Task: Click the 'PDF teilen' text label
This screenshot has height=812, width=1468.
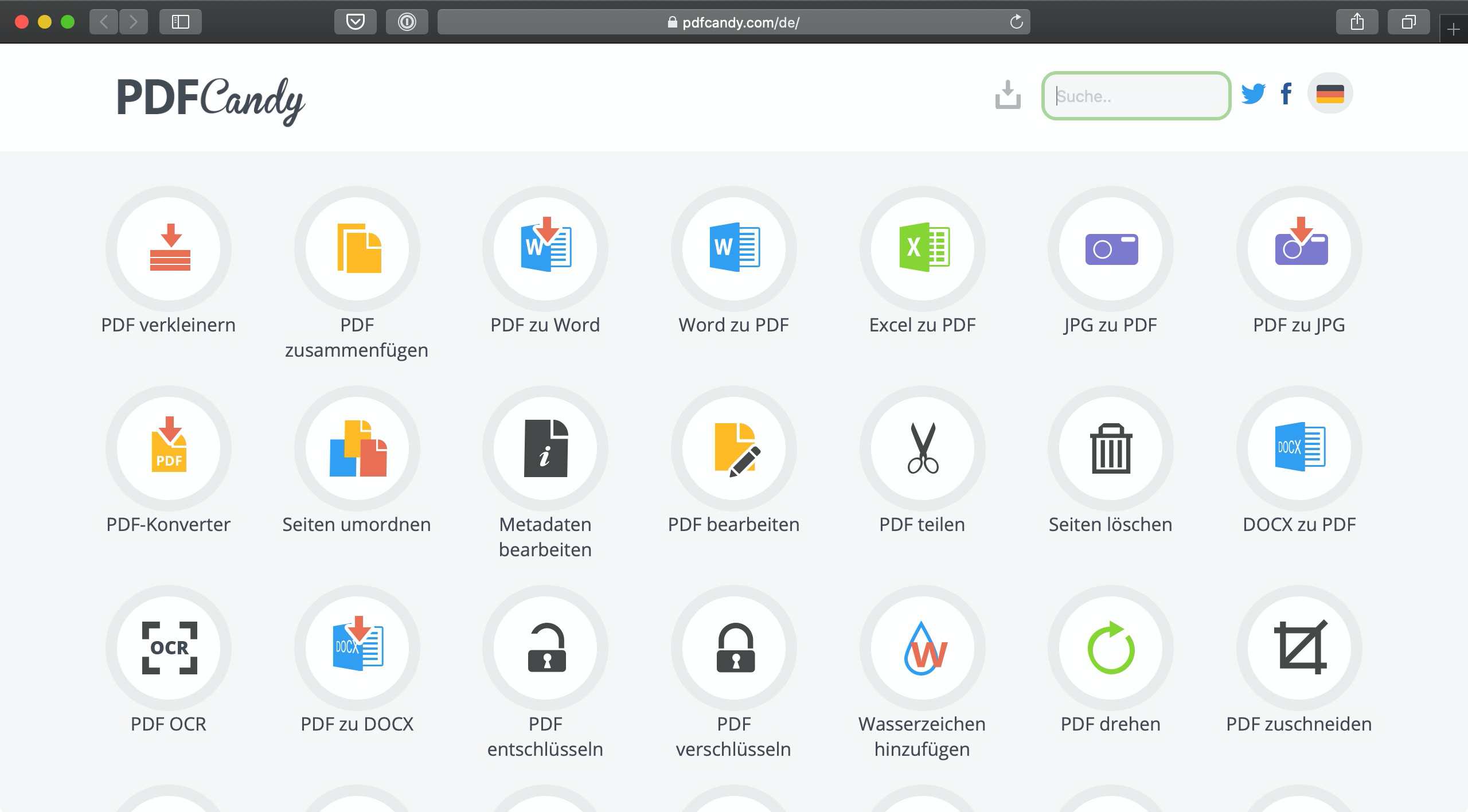Action: pos(922,524)
